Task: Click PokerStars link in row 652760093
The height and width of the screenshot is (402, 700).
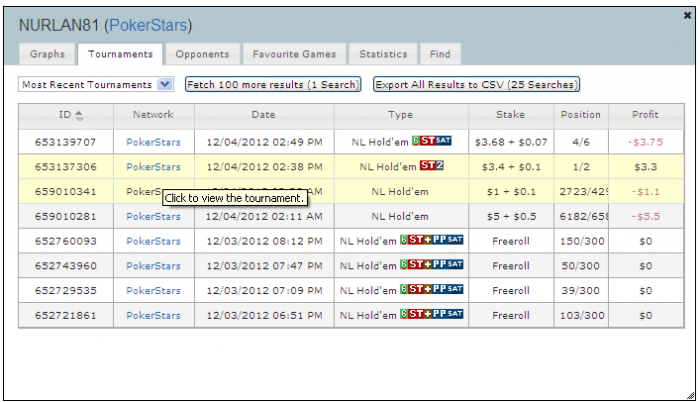Action: (x=153, y=242)
